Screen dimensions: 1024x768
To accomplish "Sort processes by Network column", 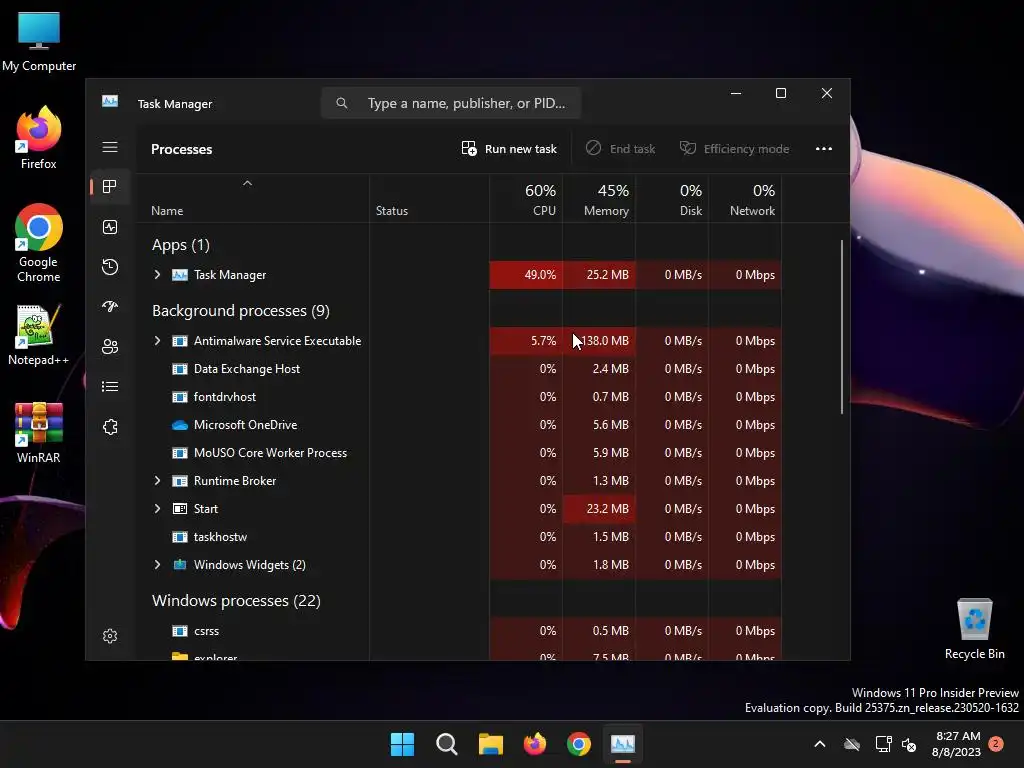I will click(x=745, y=200).
